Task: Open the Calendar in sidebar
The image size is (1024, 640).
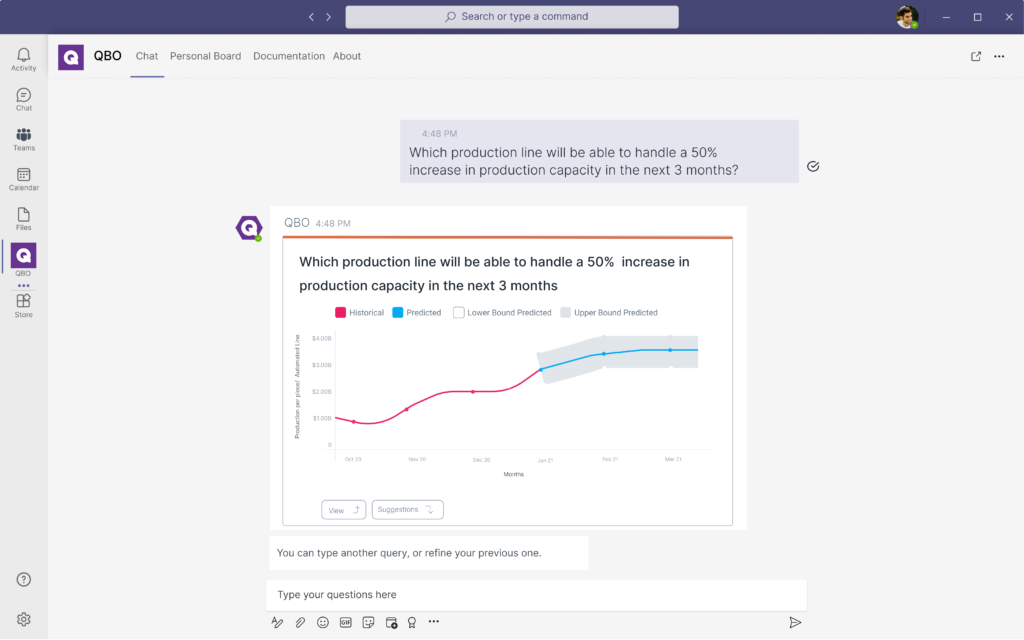Action: [23, 179]
